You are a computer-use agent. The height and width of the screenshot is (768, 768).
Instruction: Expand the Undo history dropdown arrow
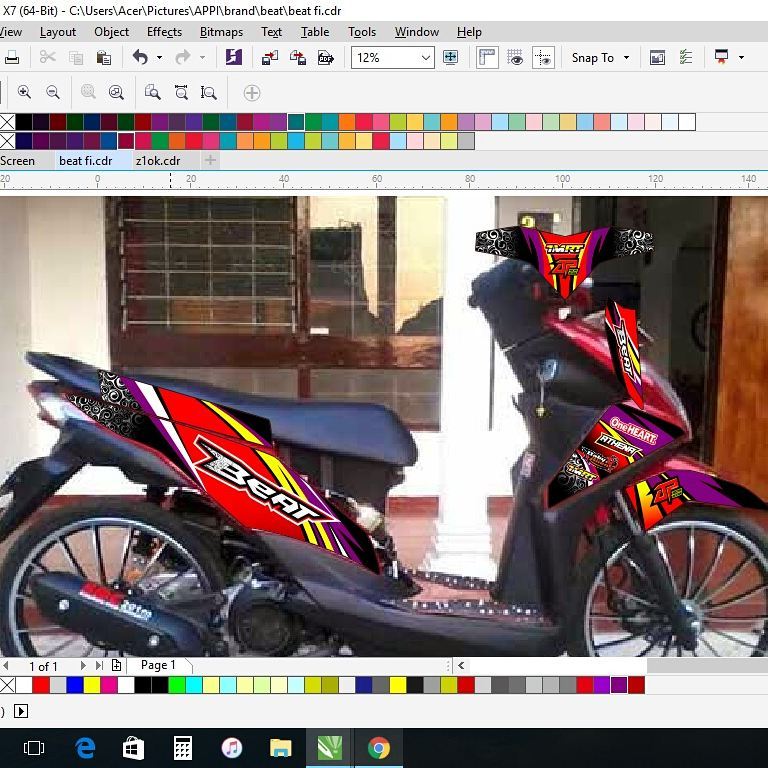pos(159,58)
